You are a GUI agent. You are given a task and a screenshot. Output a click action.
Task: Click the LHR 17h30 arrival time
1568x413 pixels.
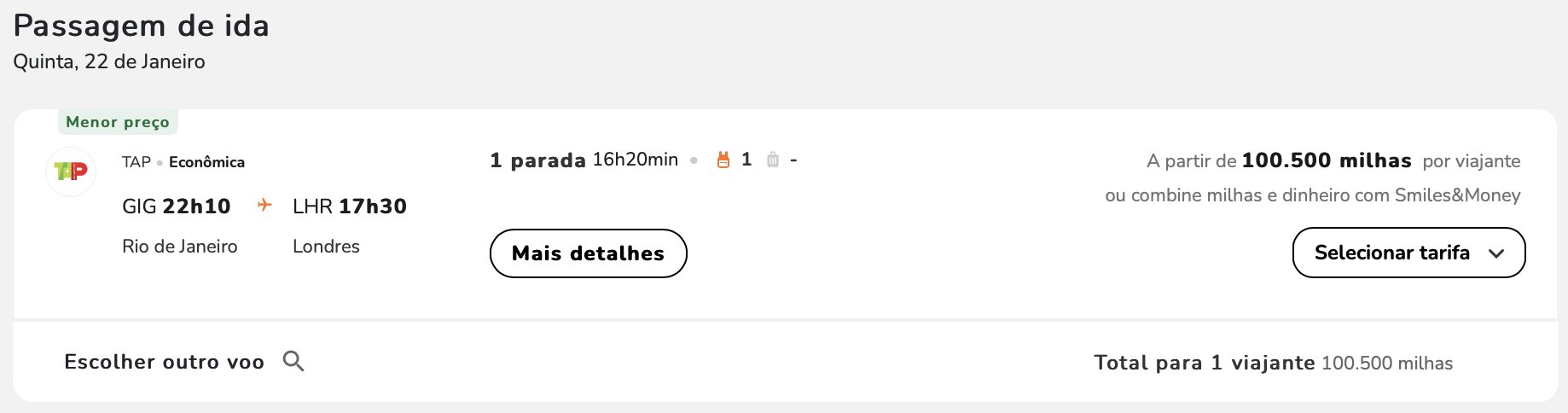tap(350, 206)
